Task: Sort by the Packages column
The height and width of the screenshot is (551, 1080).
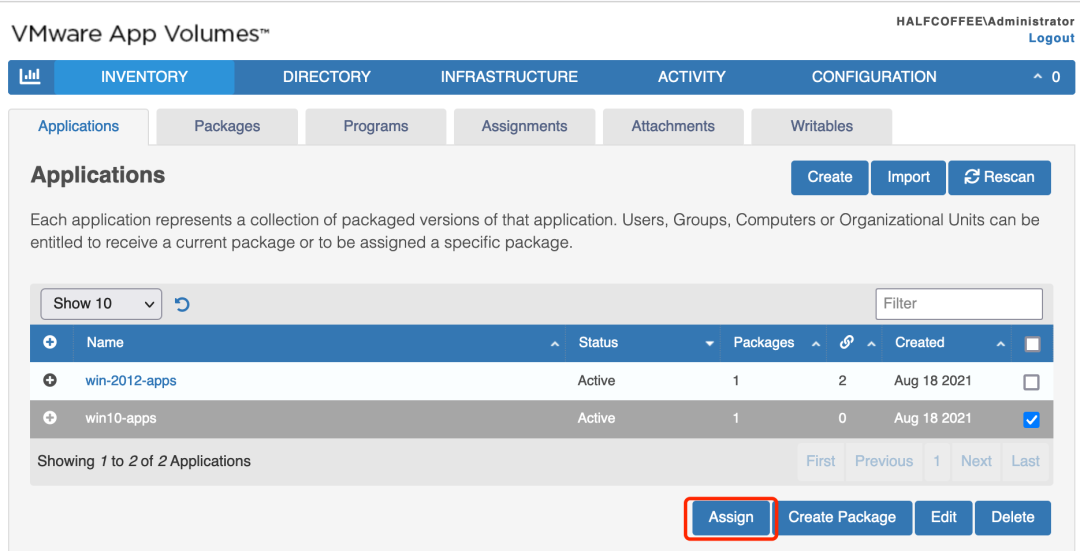Action: (774, 342)
